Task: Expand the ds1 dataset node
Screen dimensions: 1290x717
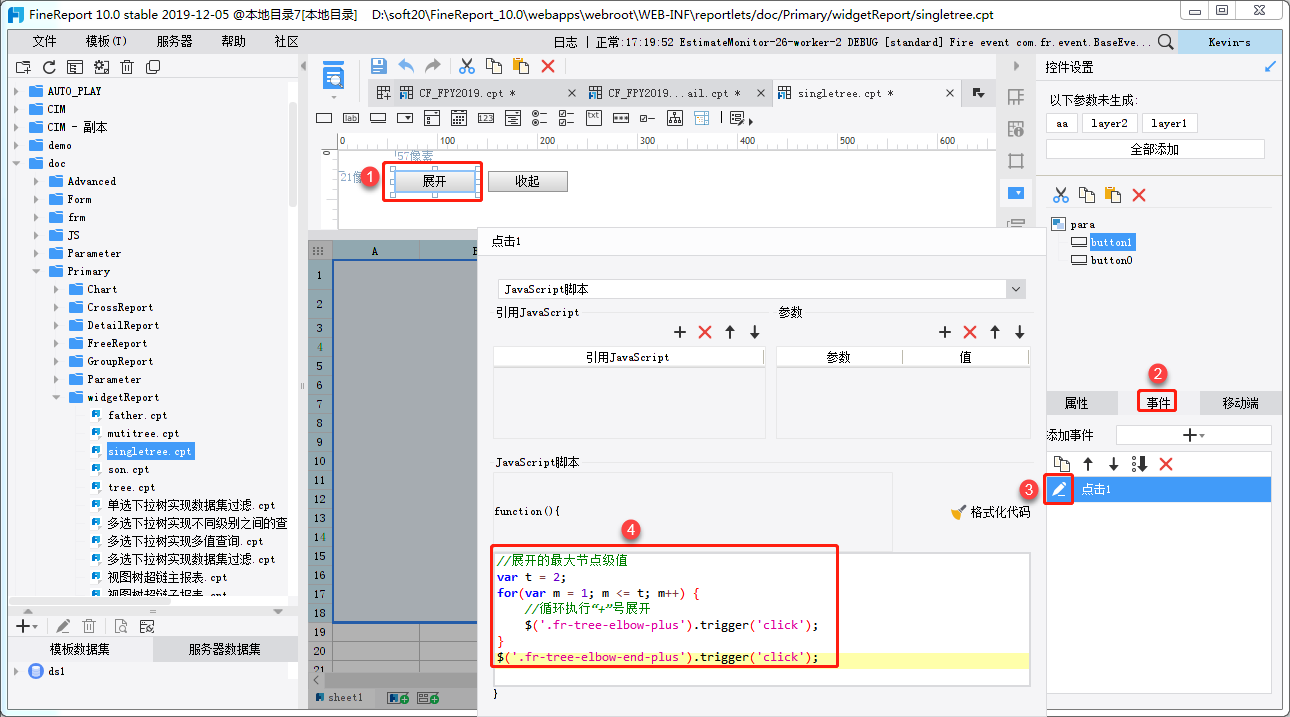Action: coord(17,672)
